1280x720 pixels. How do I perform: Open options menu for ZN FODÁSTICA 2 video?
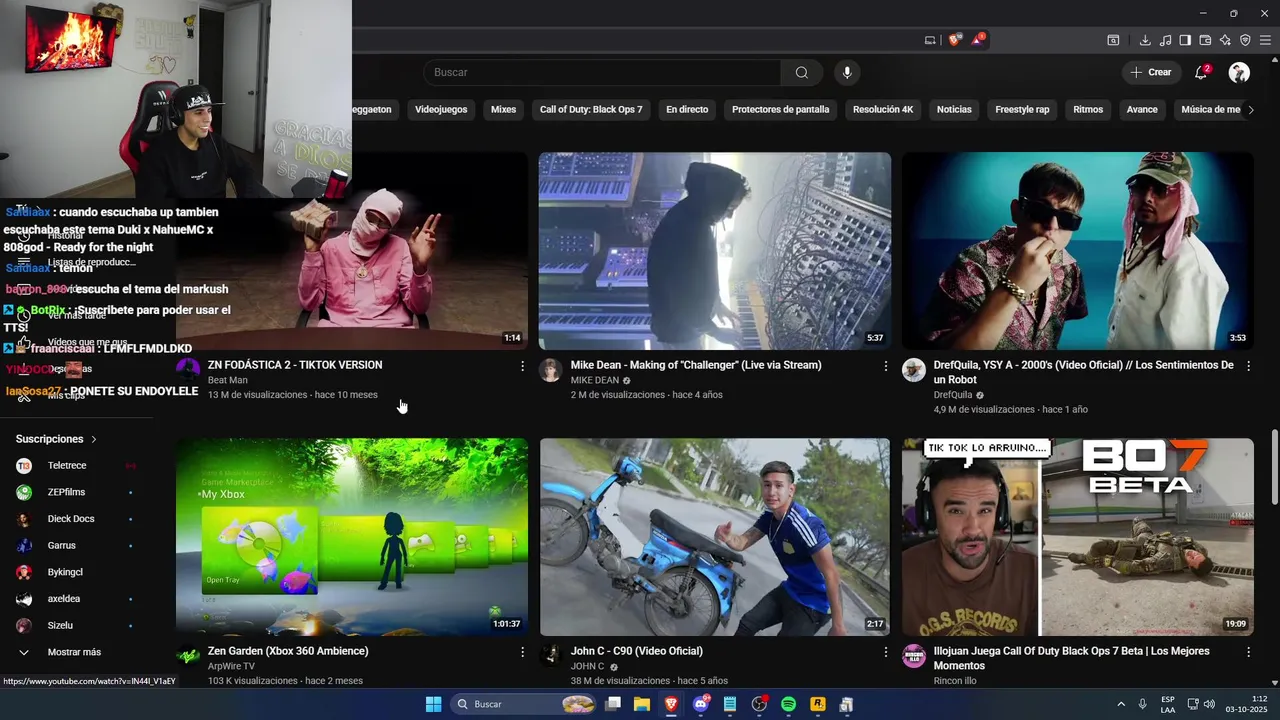click(522, 366)
